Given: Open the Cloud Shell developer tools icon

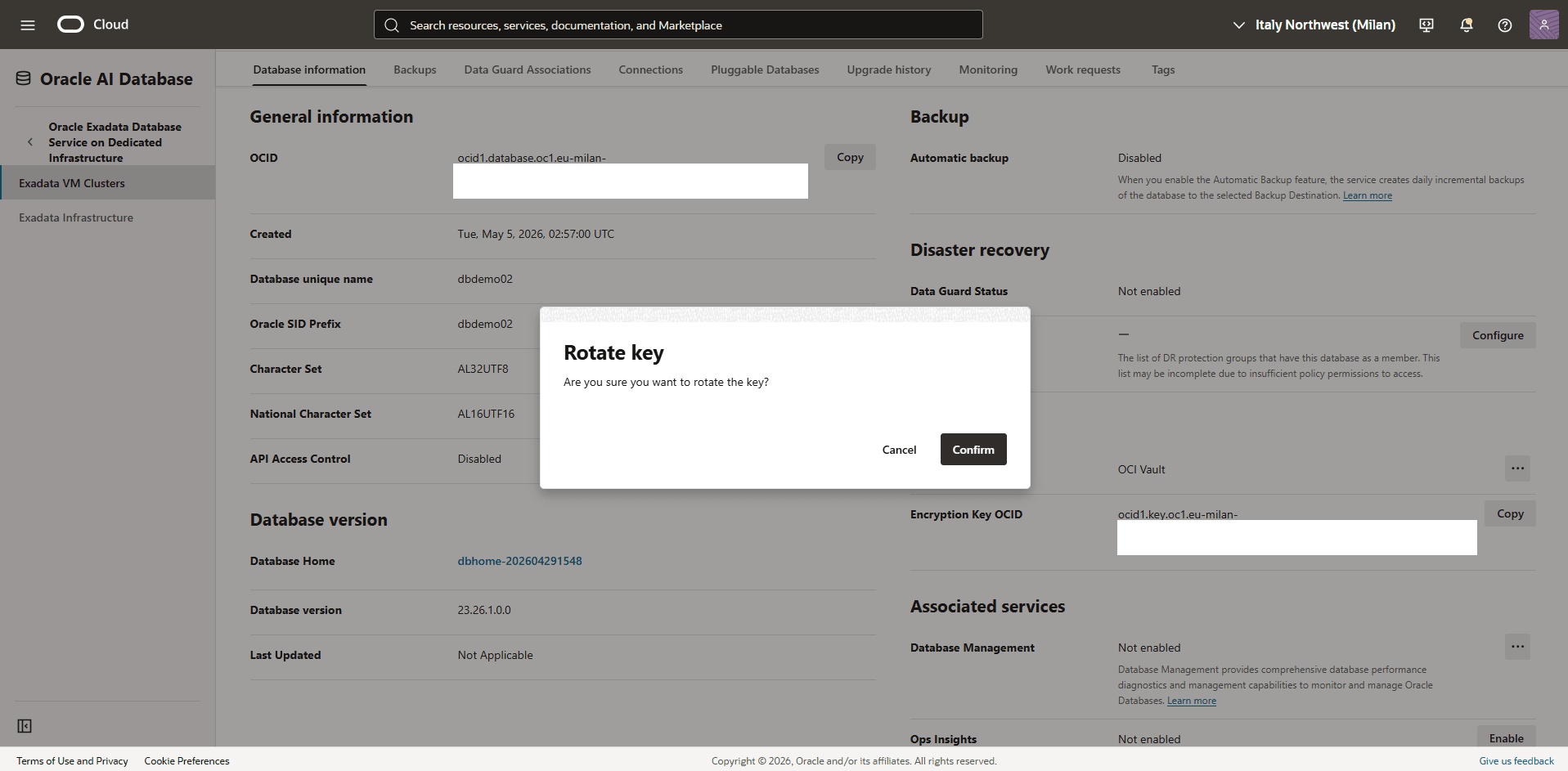Looking at the screenshot, I should 1426,25.
